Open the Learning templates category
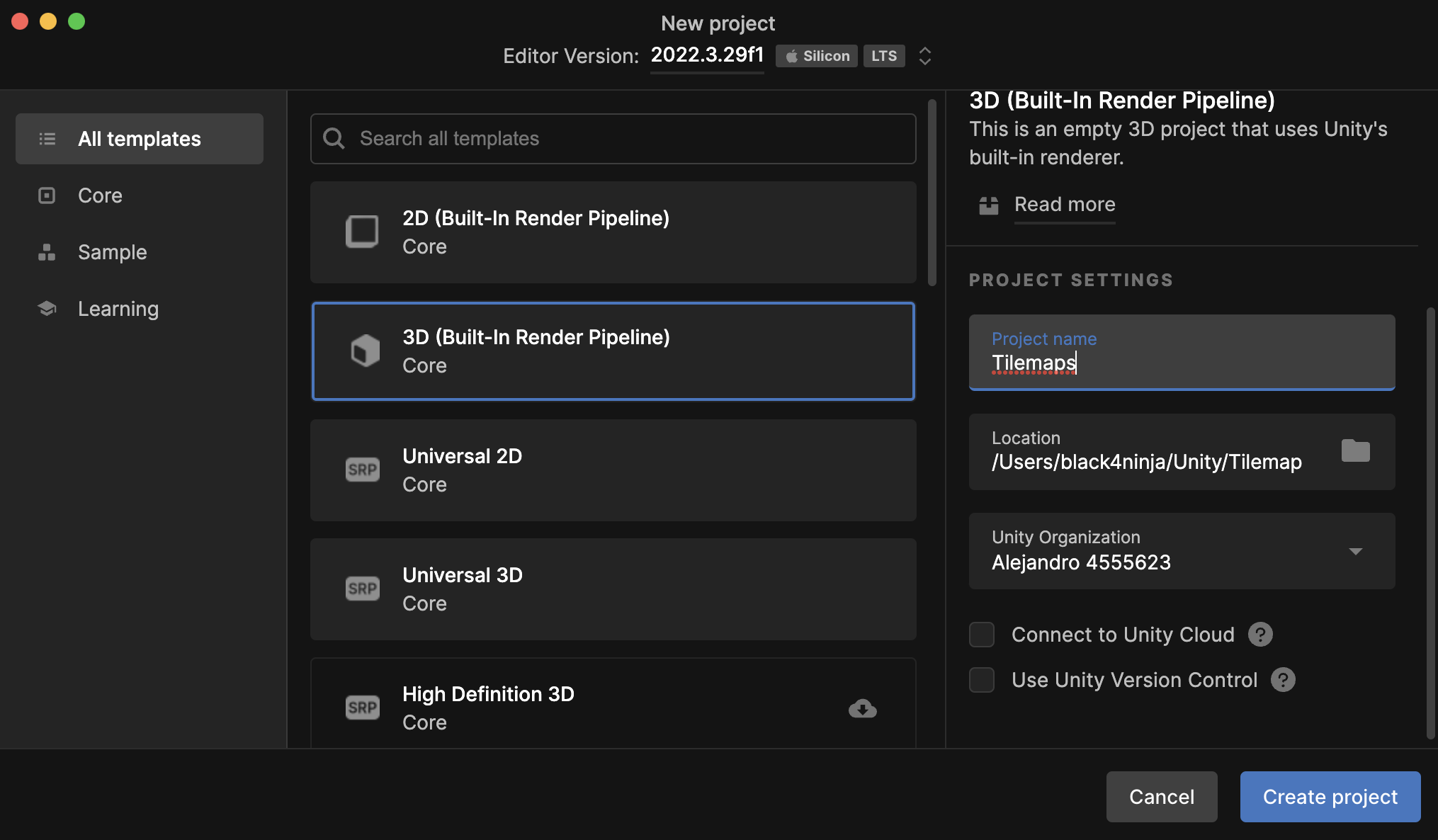Image resolution: width=1438 pixels, height=840 pixels. pyautogui.click(x=118, y=309)
